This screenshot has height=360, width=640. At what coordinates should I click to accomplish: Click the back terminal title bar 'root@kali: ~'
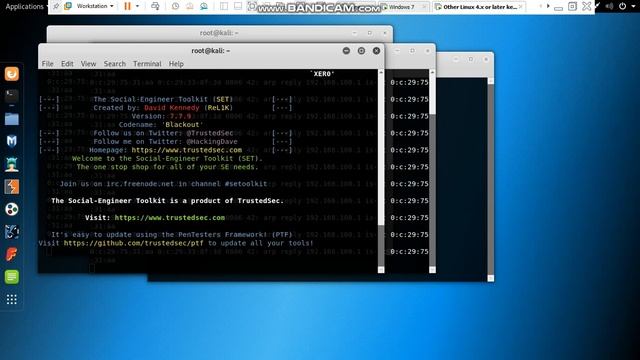tap(219, 33)
